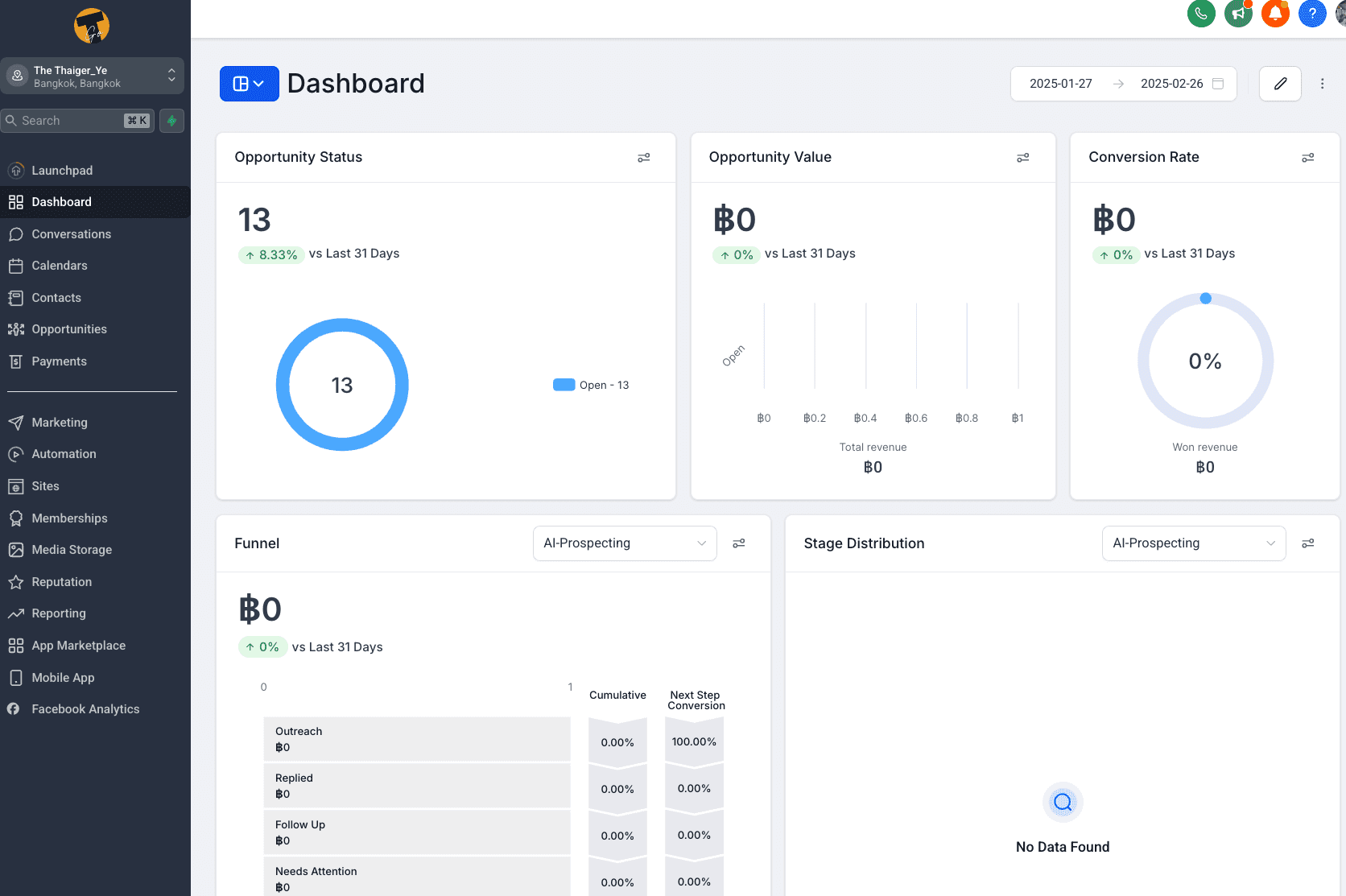Click the Open label on value chart
Screen dimensions: 1346x896
tap(733, 356)
